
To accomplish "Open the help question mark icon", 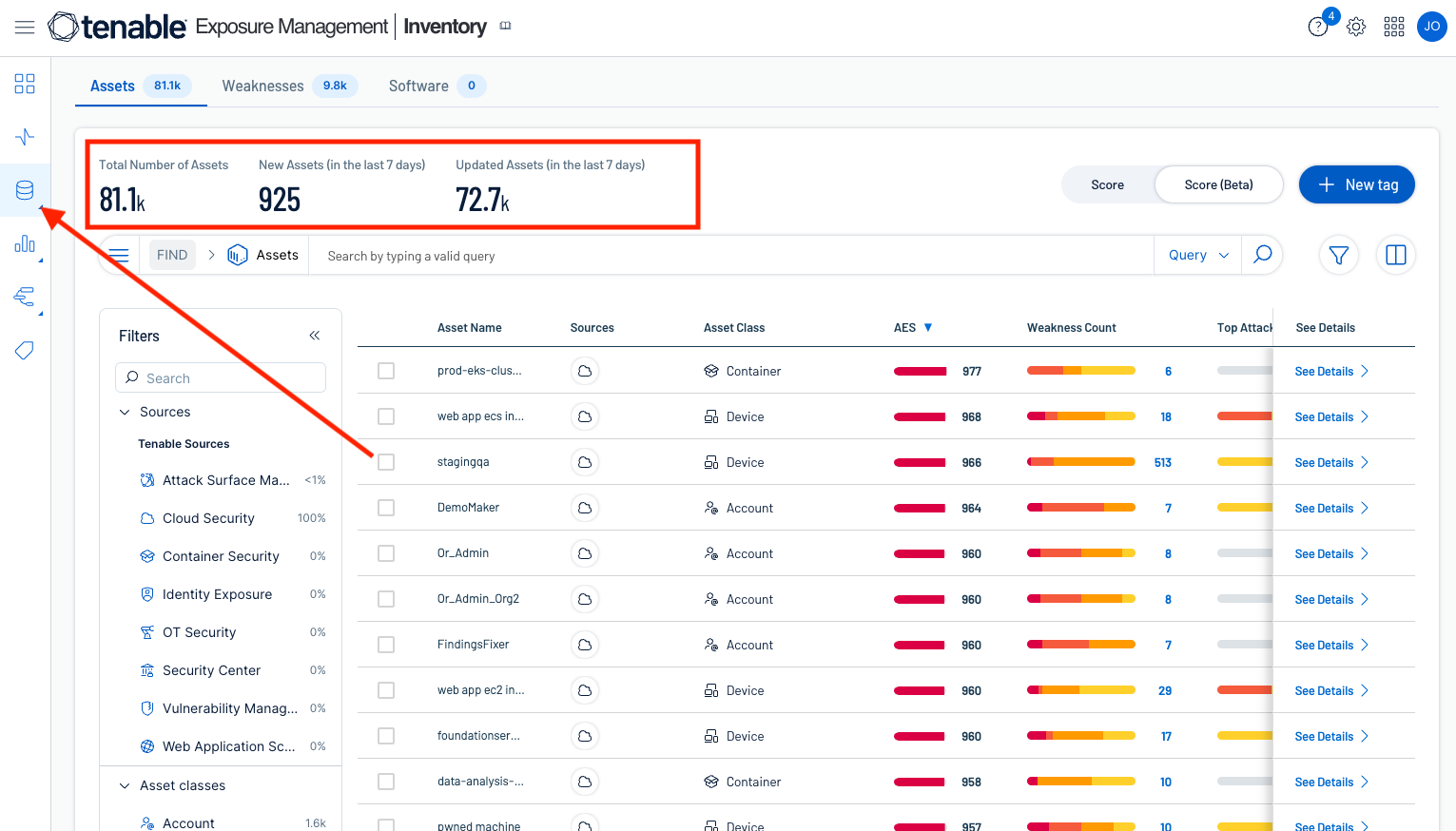I will pyautogui.click(x=1318, y=27).
